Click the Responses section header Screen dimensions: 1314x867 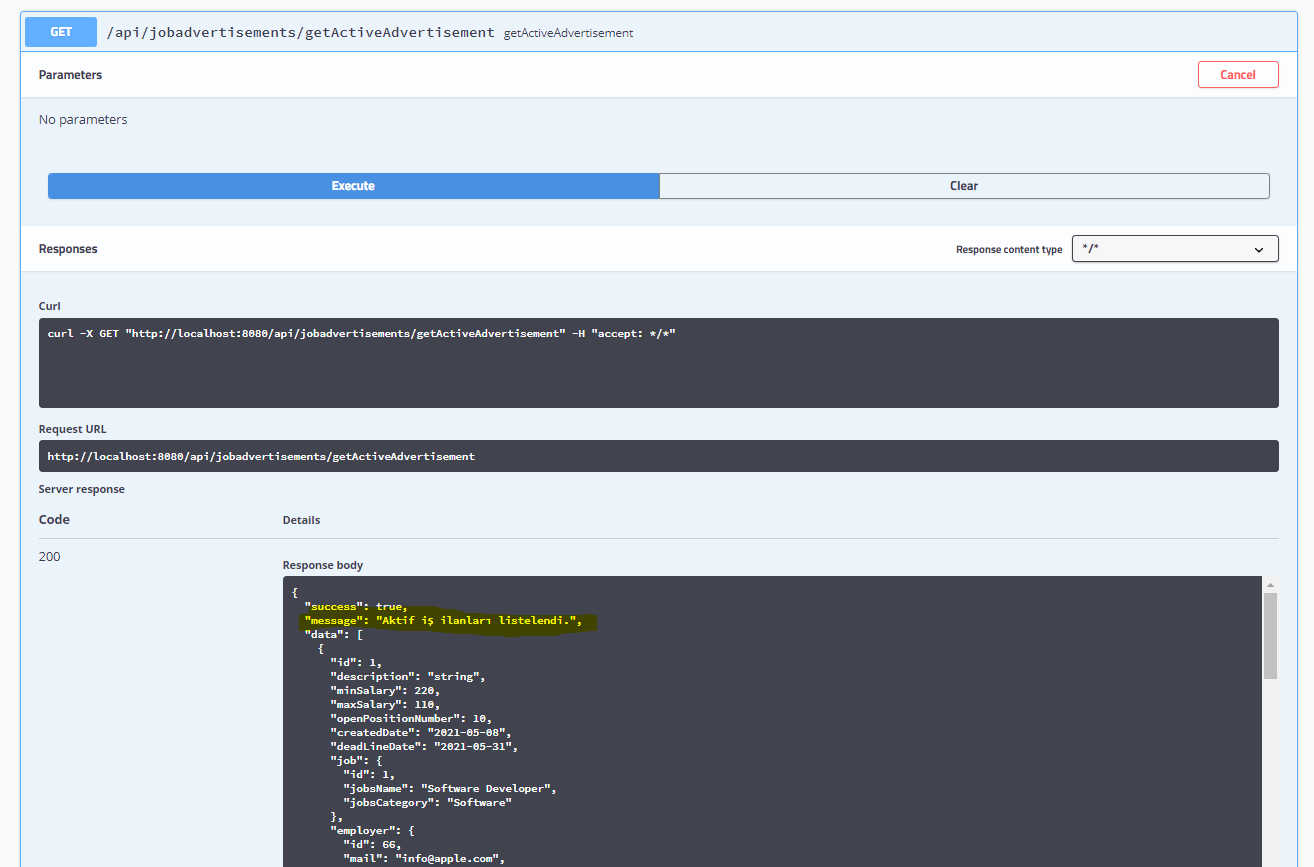[x=68, y=249]
